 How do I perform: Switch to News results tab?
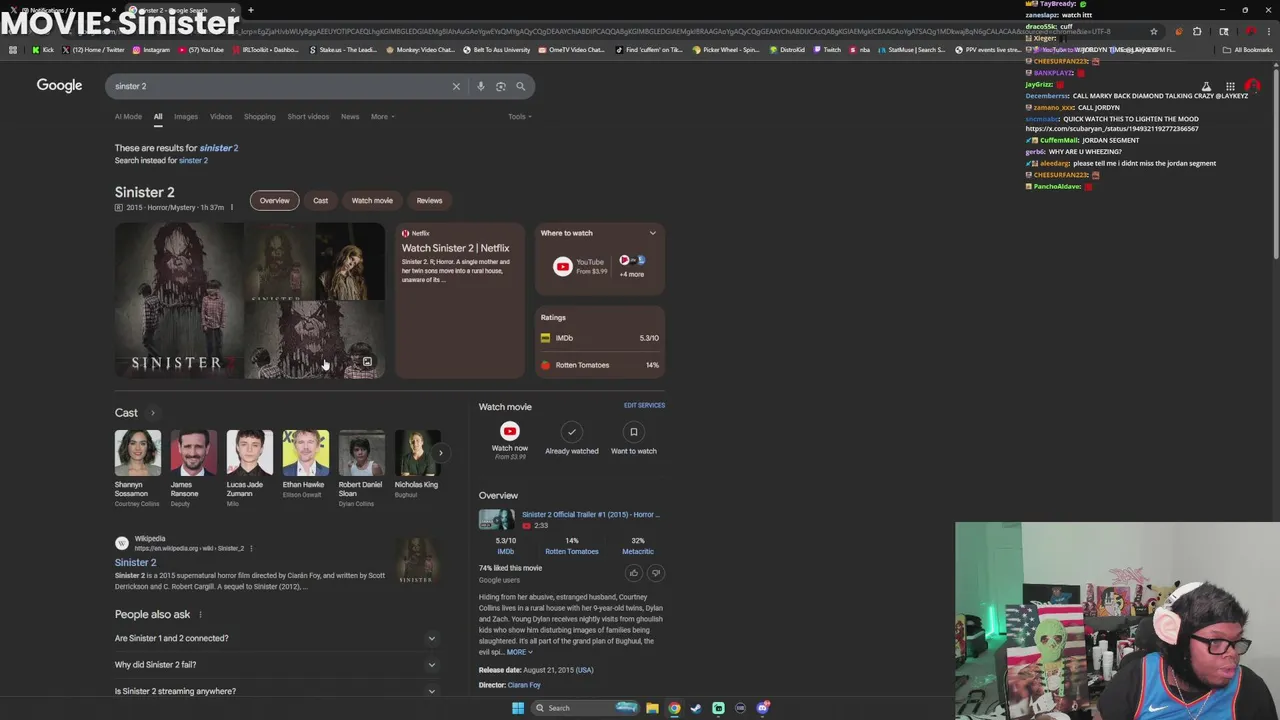pyautogui.click(x=350, y=117)
